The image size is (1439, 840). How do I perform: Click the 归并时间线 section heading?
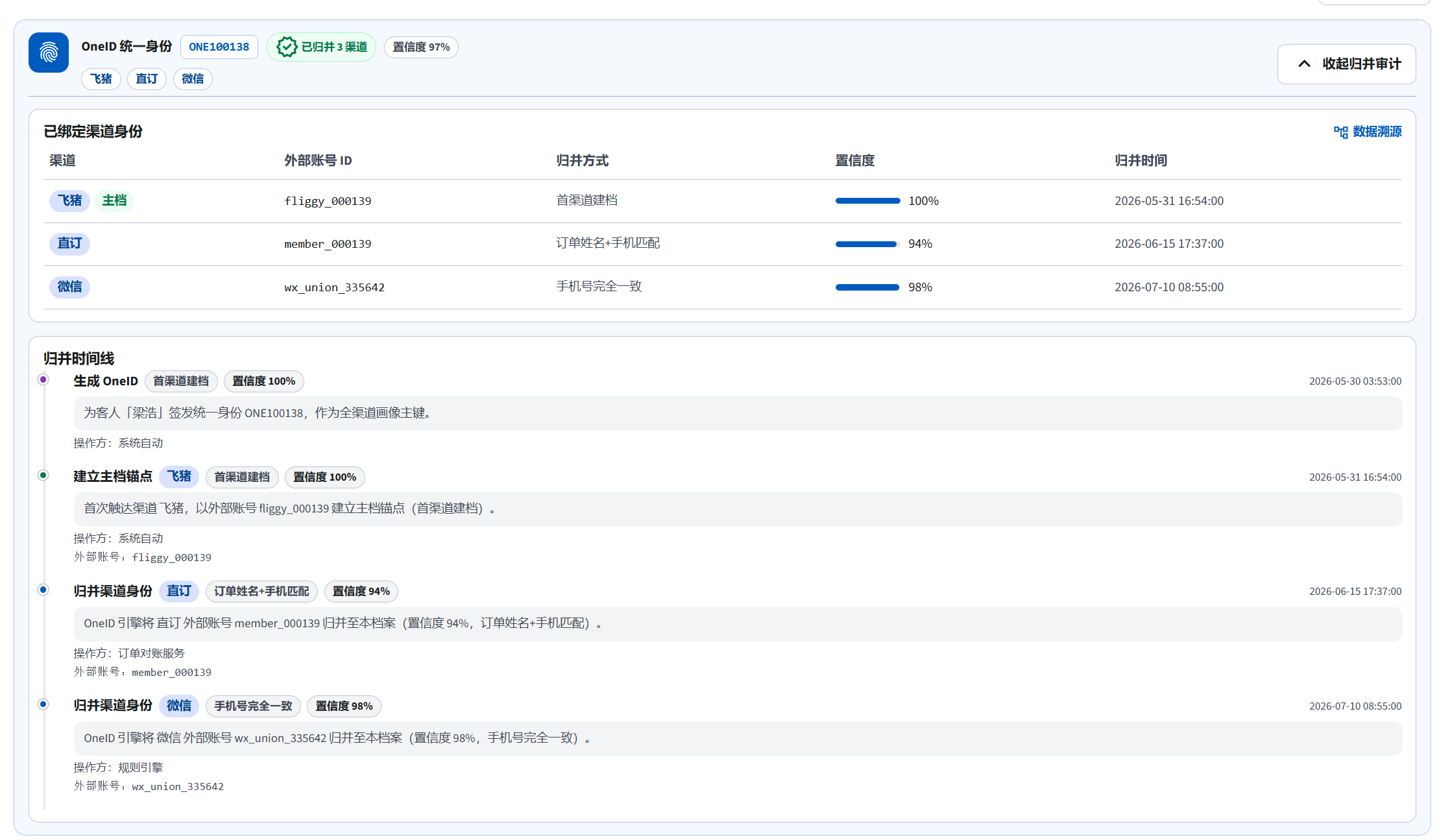click(79, 358)
